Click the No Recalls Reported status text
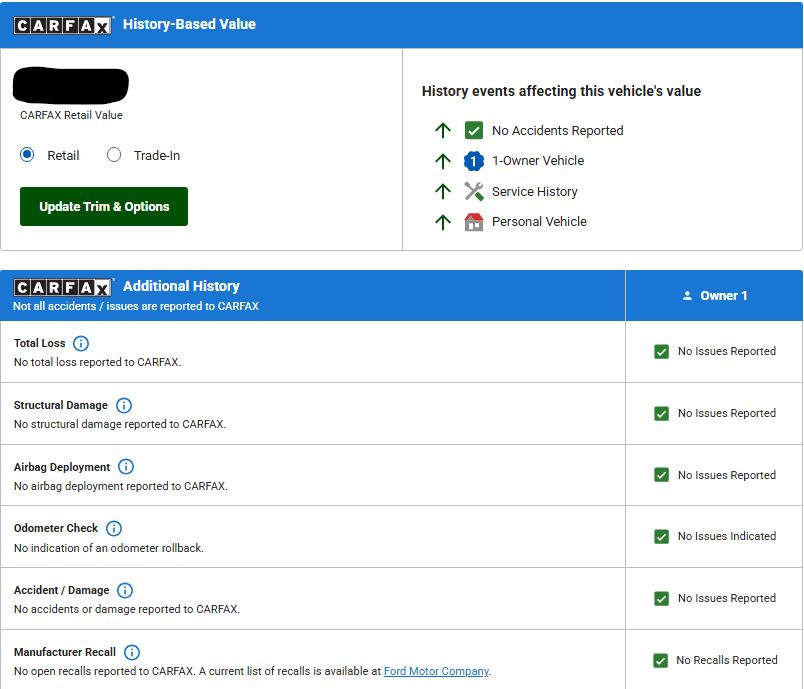Screen dimensions: 804x689 (727, 660)
